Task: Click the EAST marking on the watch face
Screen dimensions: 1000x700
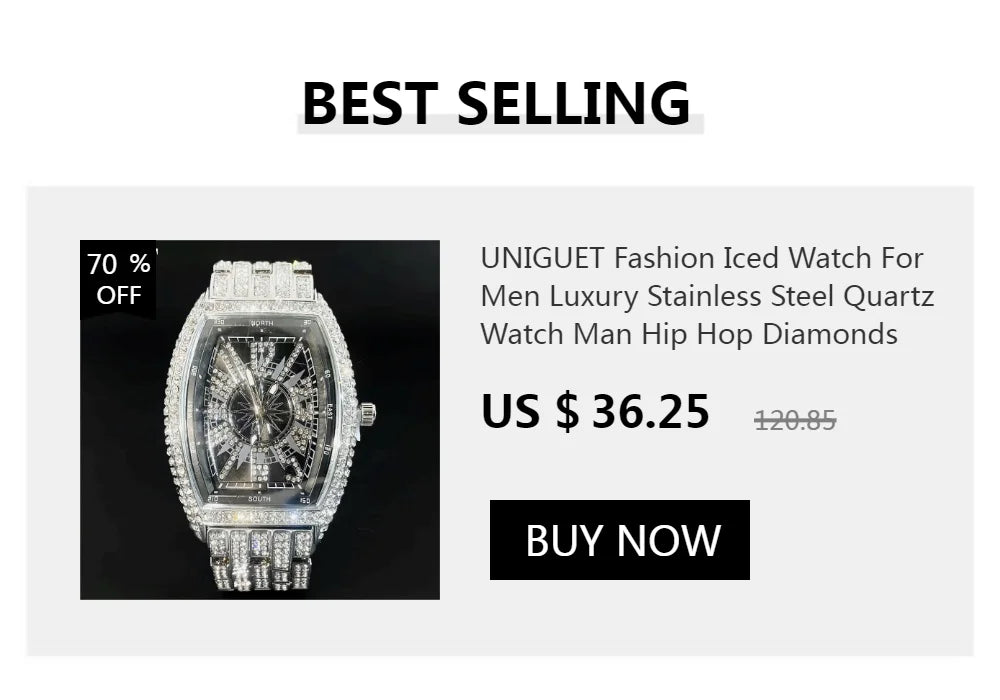Action: coord(330,412)
